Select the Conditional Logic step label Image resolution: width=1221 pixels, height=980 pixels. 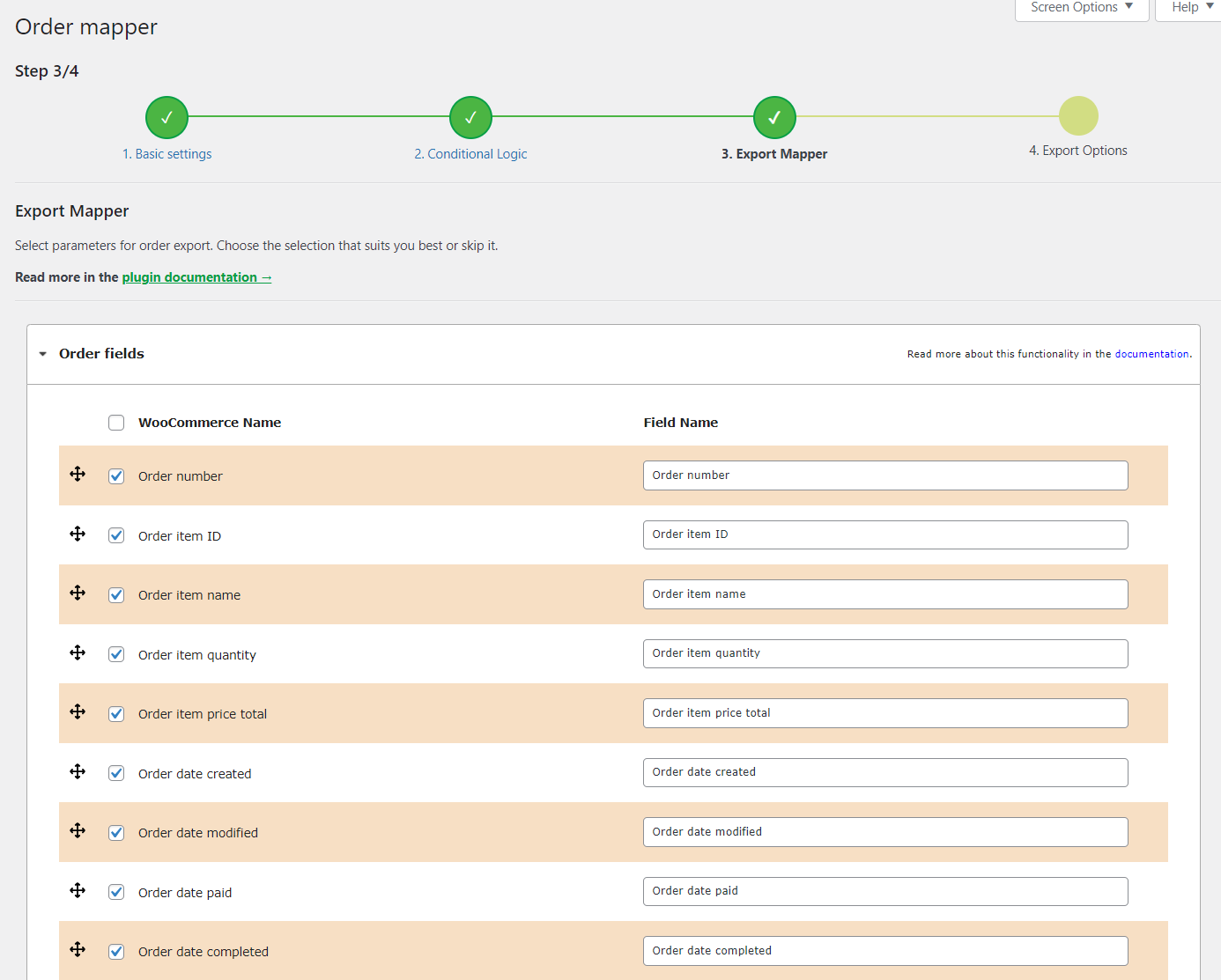(x=470, y=153)
